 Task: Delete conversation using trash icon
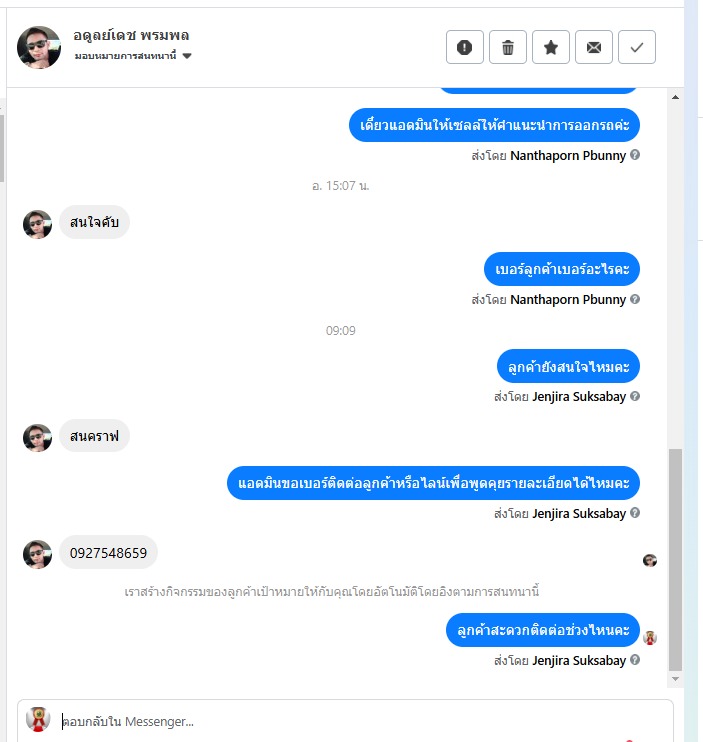coord(508,47)
